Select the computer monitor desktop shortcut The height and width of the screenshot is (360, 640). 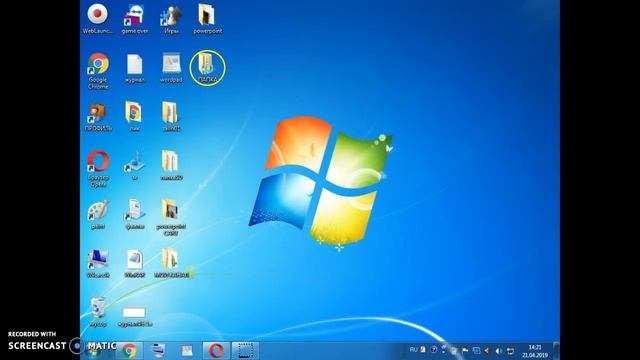[x=98, y=263]
